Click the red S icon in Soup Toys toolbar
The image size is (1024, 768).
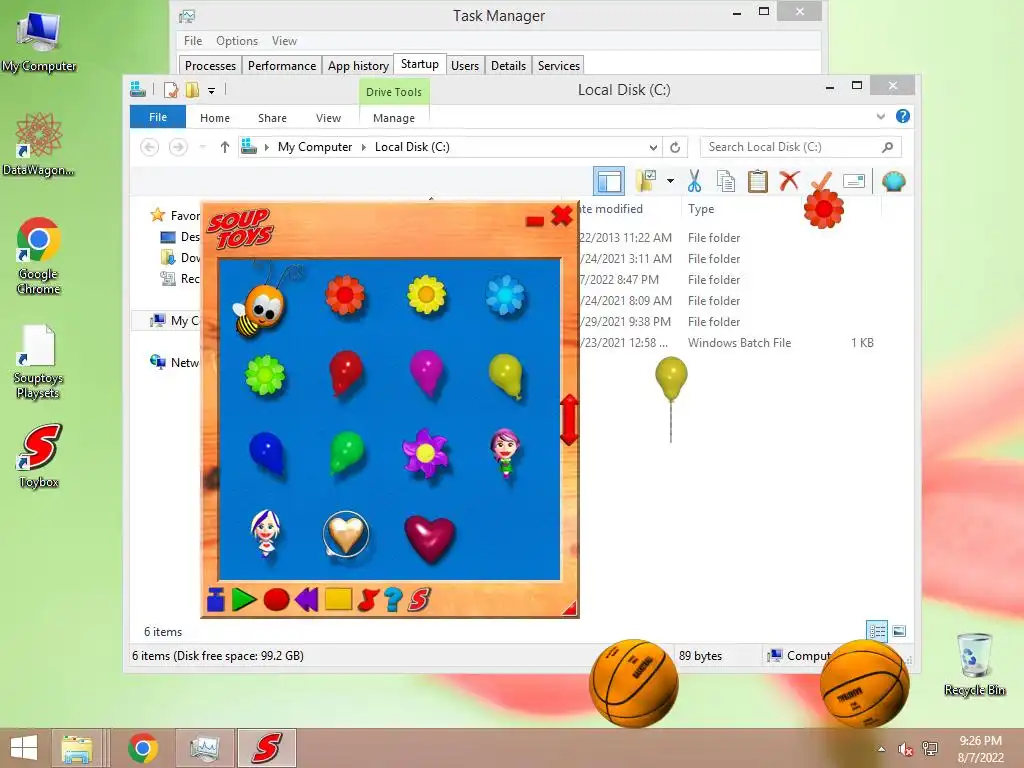pyautogui.click(x=419, y=600)
